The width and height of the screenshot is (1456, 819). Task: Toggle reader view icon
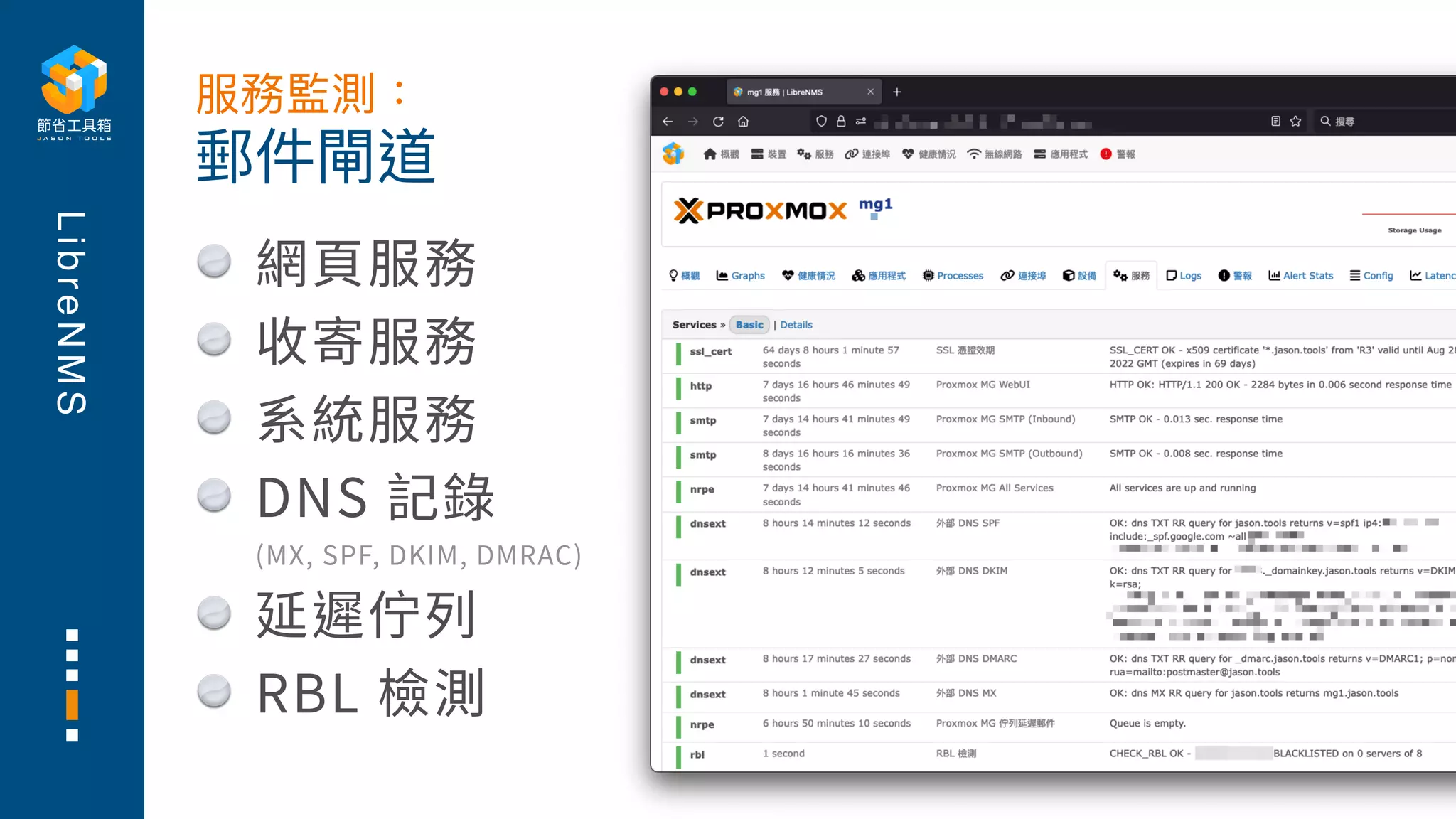click(1275, 122)
